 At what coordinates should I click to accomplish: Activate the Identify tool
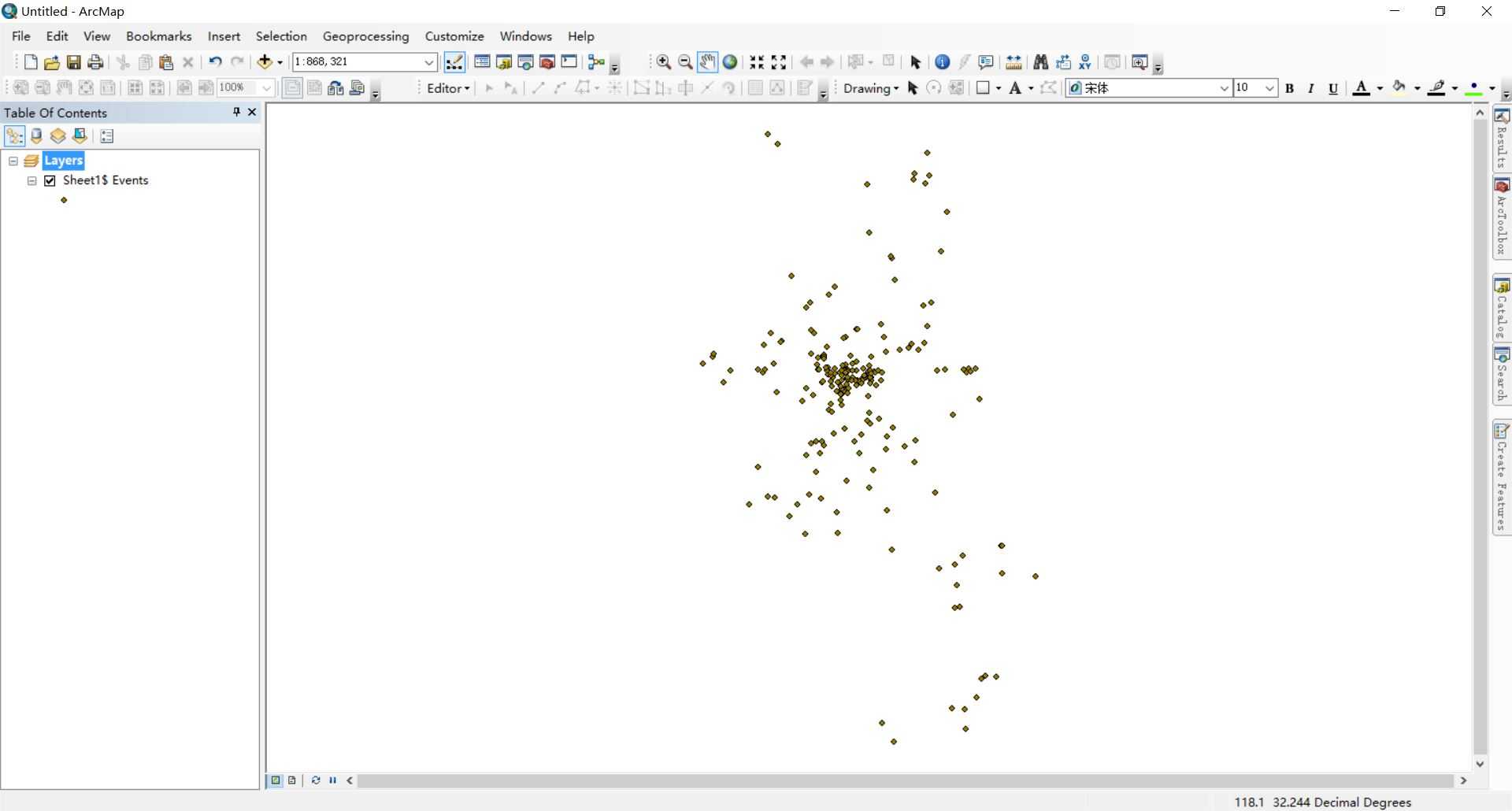pos(942,62)
